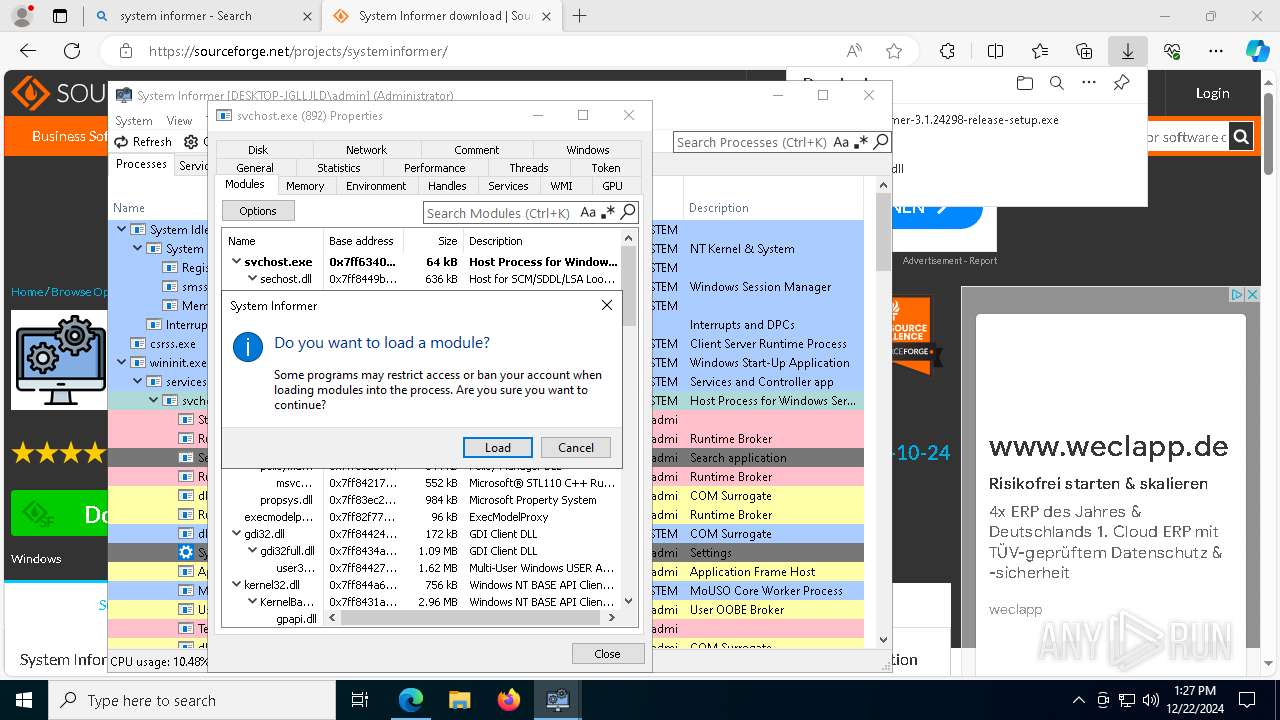Click the magnifier icon in Search Modules
The height and width of the screenshot is (720, 1280).
click(628, 212)
